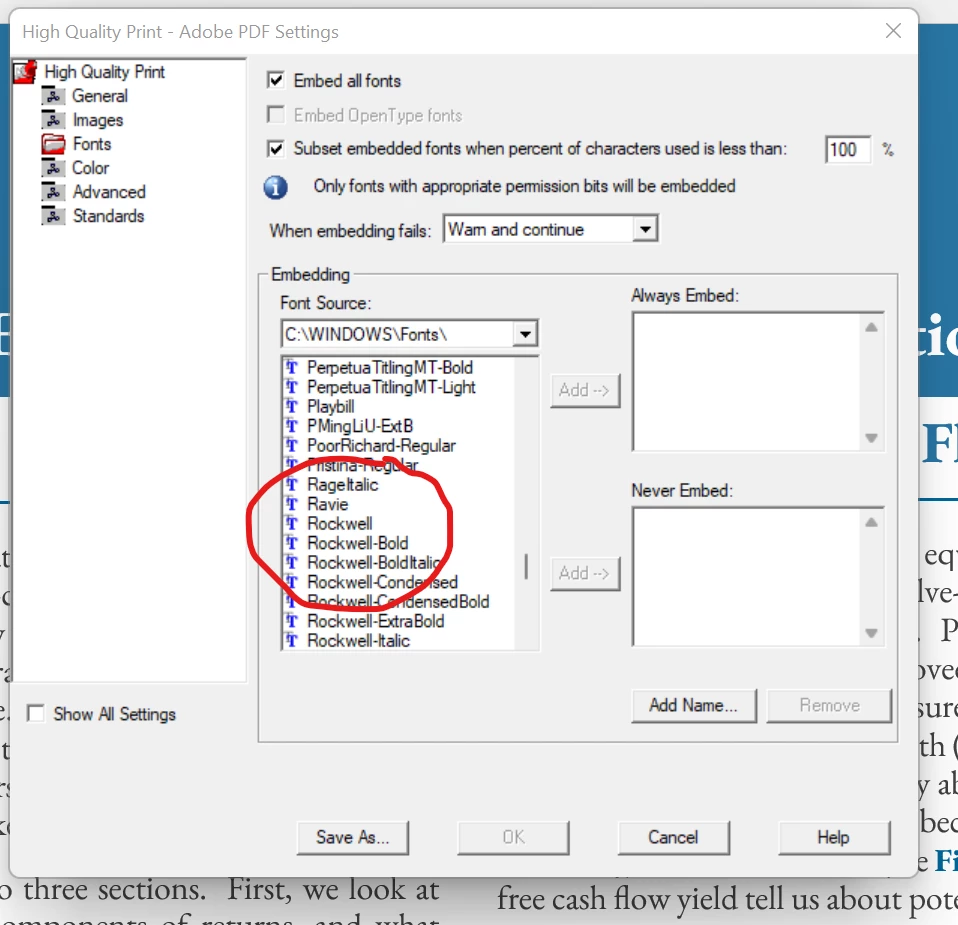This screenshot has height=925, width=958.
Task: Open the When embedding fails dropdown
Action: tap(645, 230)
